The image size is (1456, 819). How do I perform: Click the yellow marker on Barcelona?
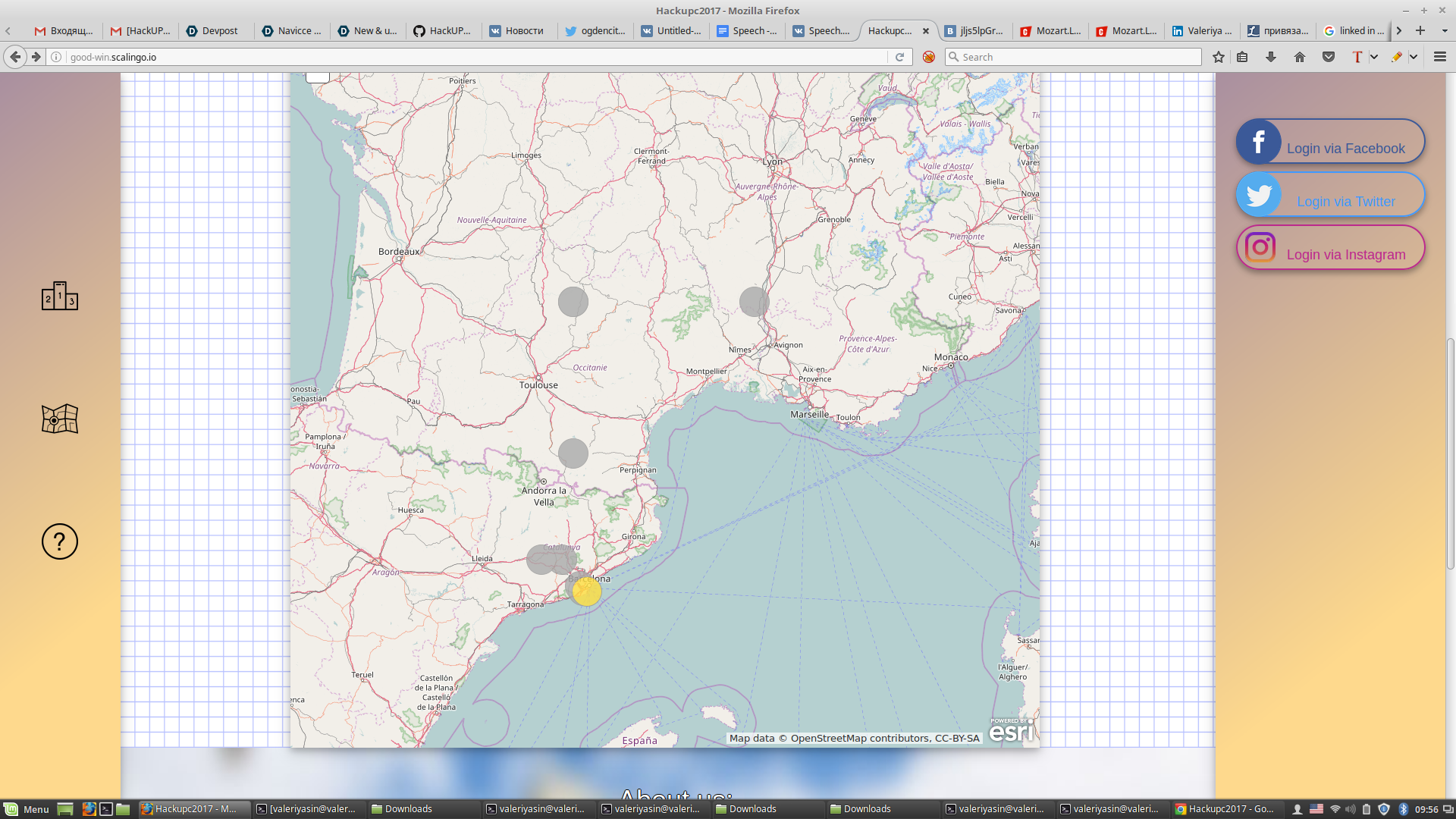586,591
